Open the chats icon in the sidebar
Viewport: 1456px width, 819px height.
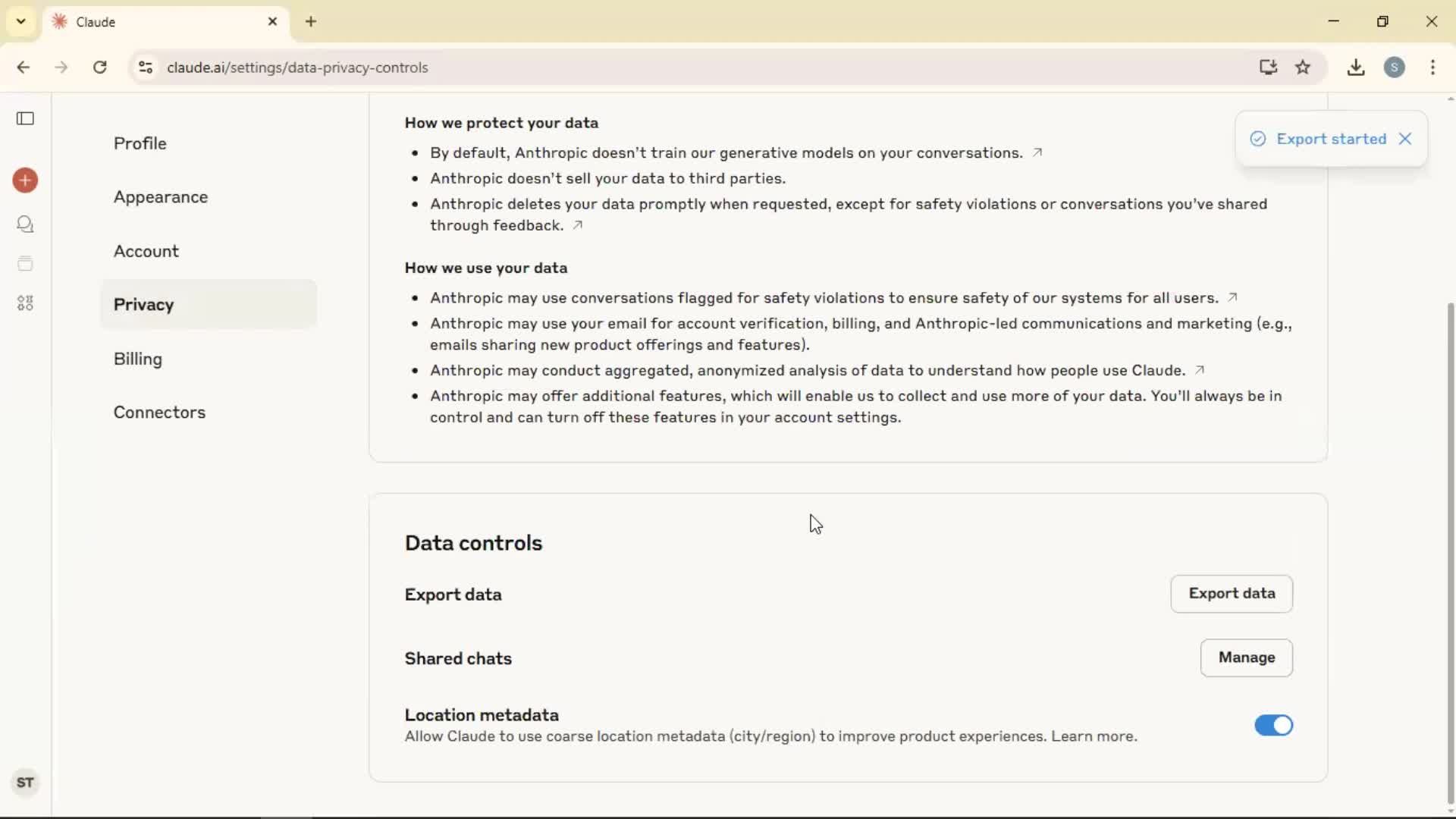tap(25, 224)
